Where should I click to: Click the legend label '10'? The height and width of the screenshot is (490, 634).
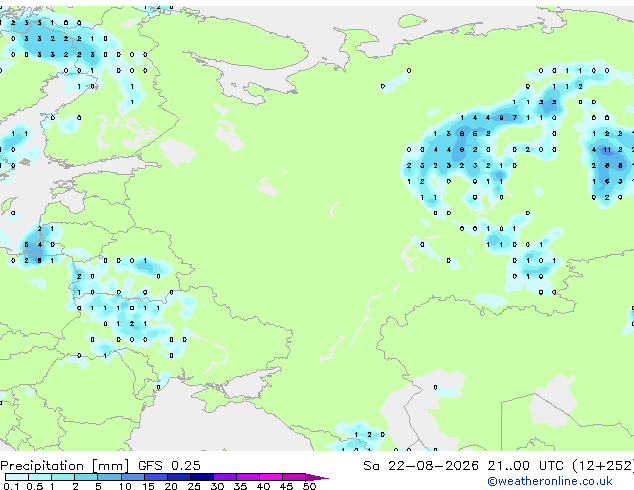tap(125, 486)
